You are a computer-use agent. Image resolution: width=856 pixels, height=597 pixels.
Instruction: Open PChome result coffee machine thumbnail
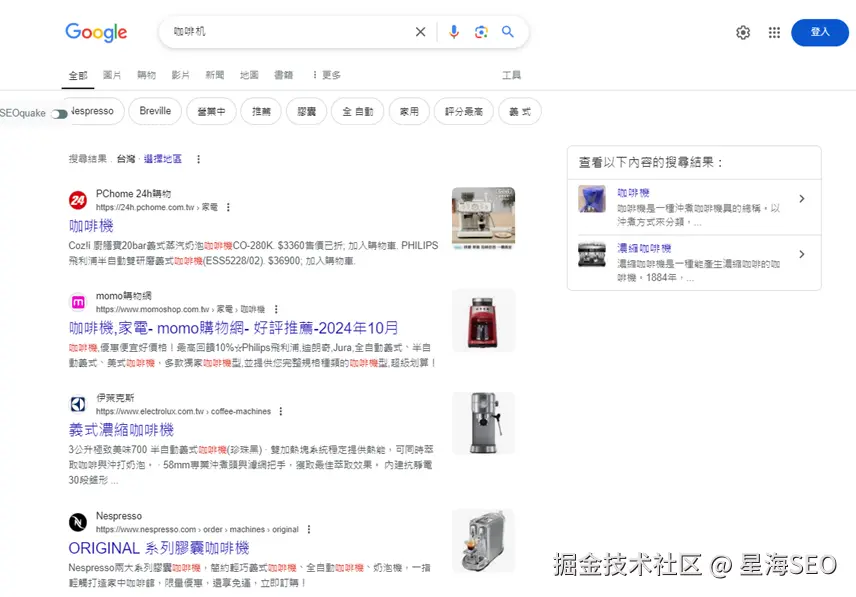pos(484,218)
